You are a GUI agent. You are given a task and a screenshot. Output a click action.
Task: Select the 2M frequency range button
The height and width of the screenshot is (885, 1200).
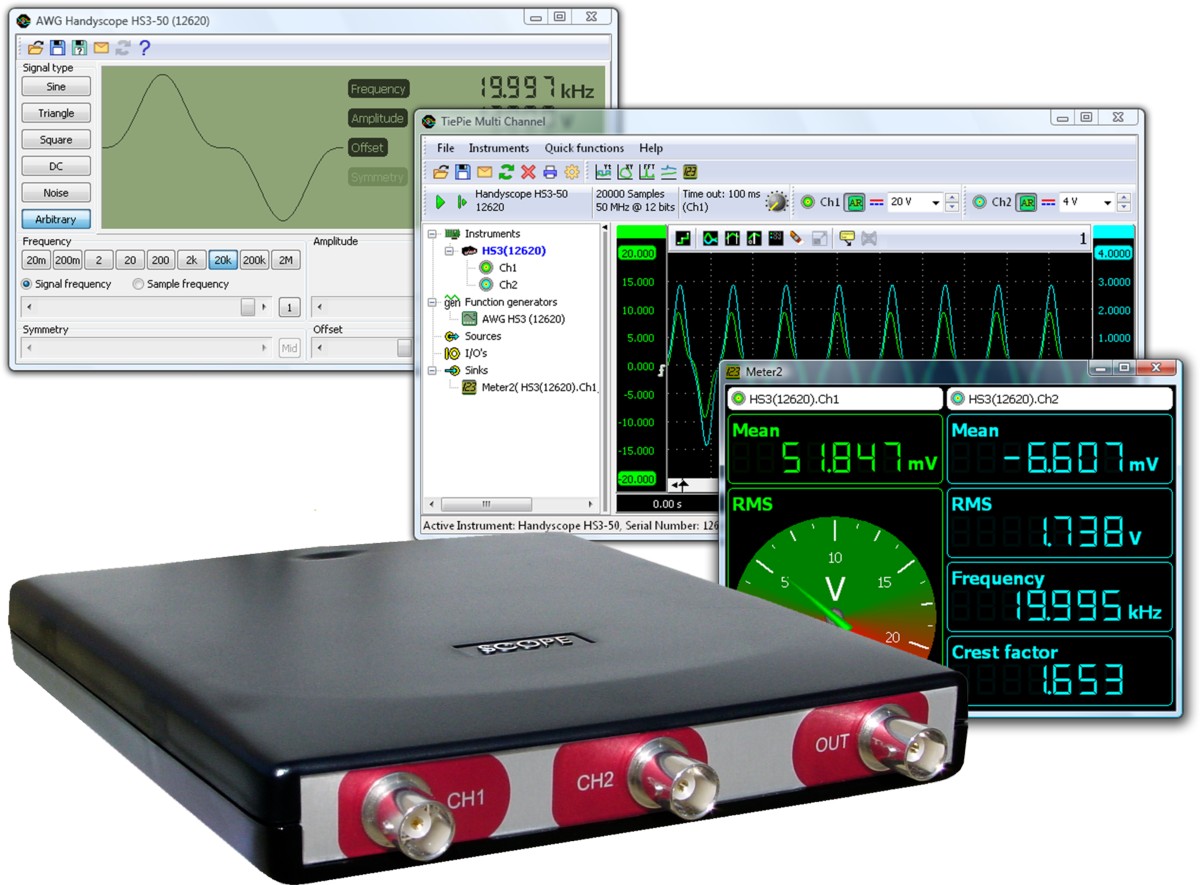[286, 260]
